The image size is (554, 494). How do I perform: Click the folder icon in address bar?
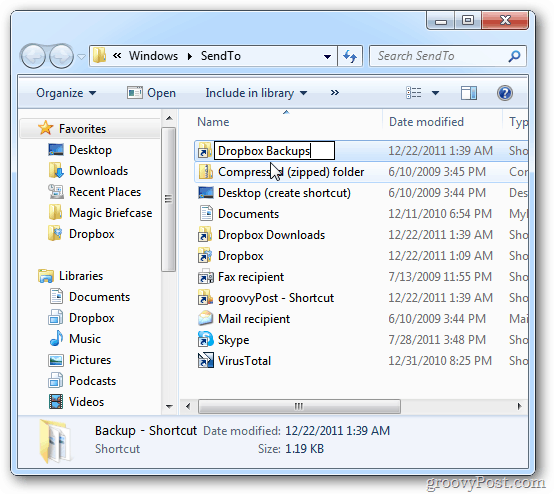[100, 55]
